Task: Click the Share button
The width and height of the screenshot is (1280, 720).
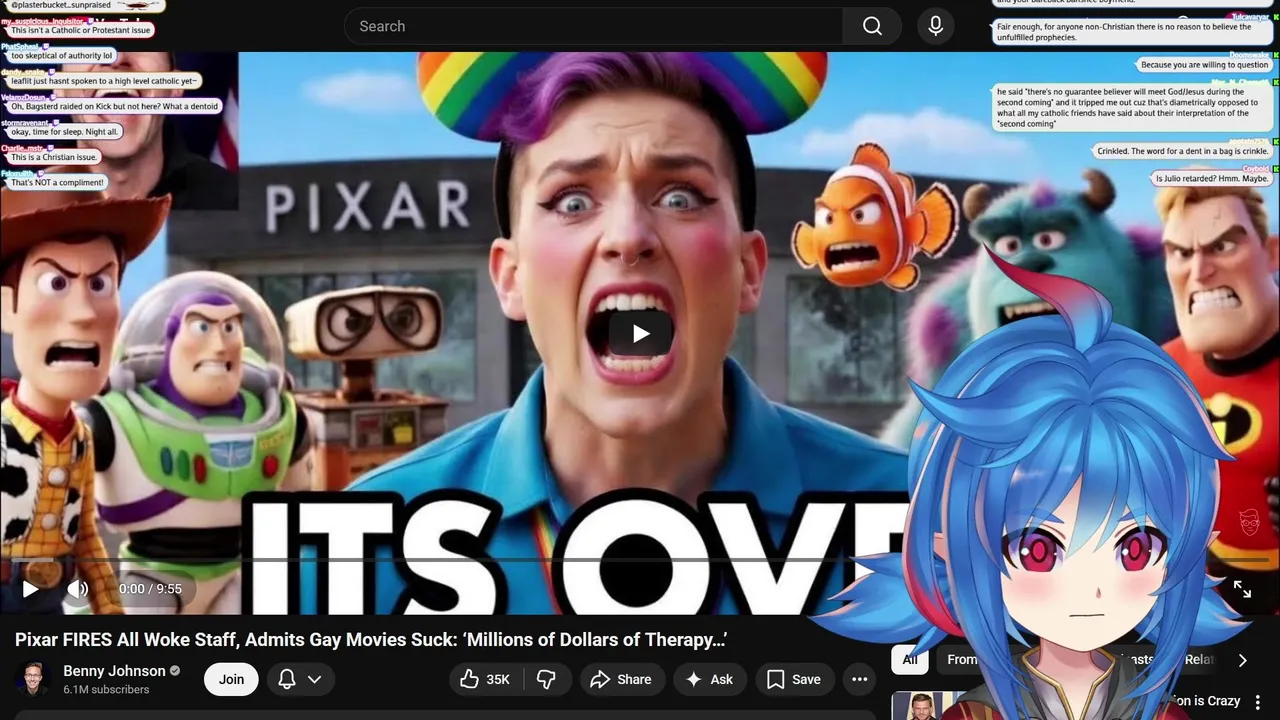Action: pyautogui.click(x=621, y=679)
